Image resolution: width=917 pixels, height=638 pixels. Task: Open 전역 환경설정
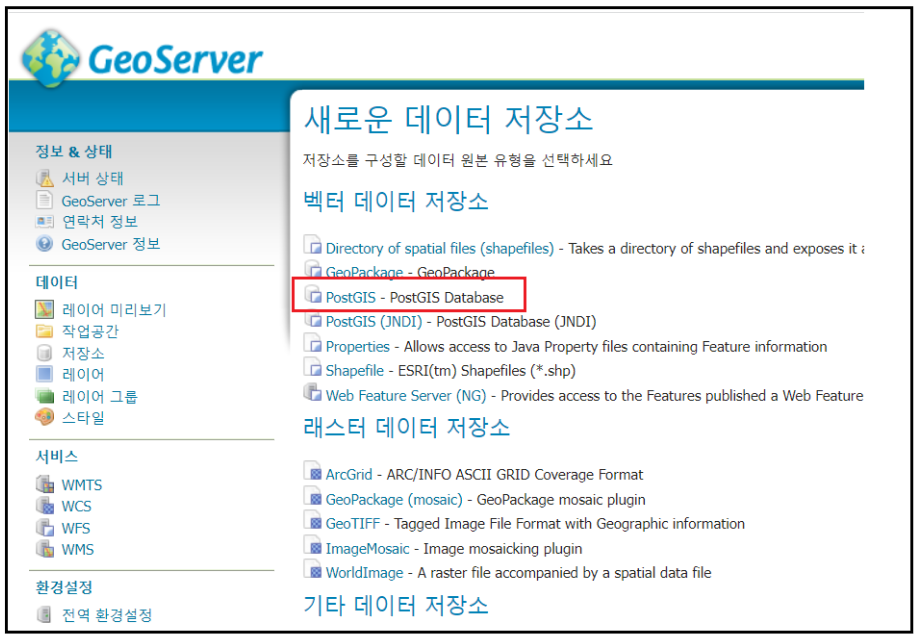coord(107,615)
